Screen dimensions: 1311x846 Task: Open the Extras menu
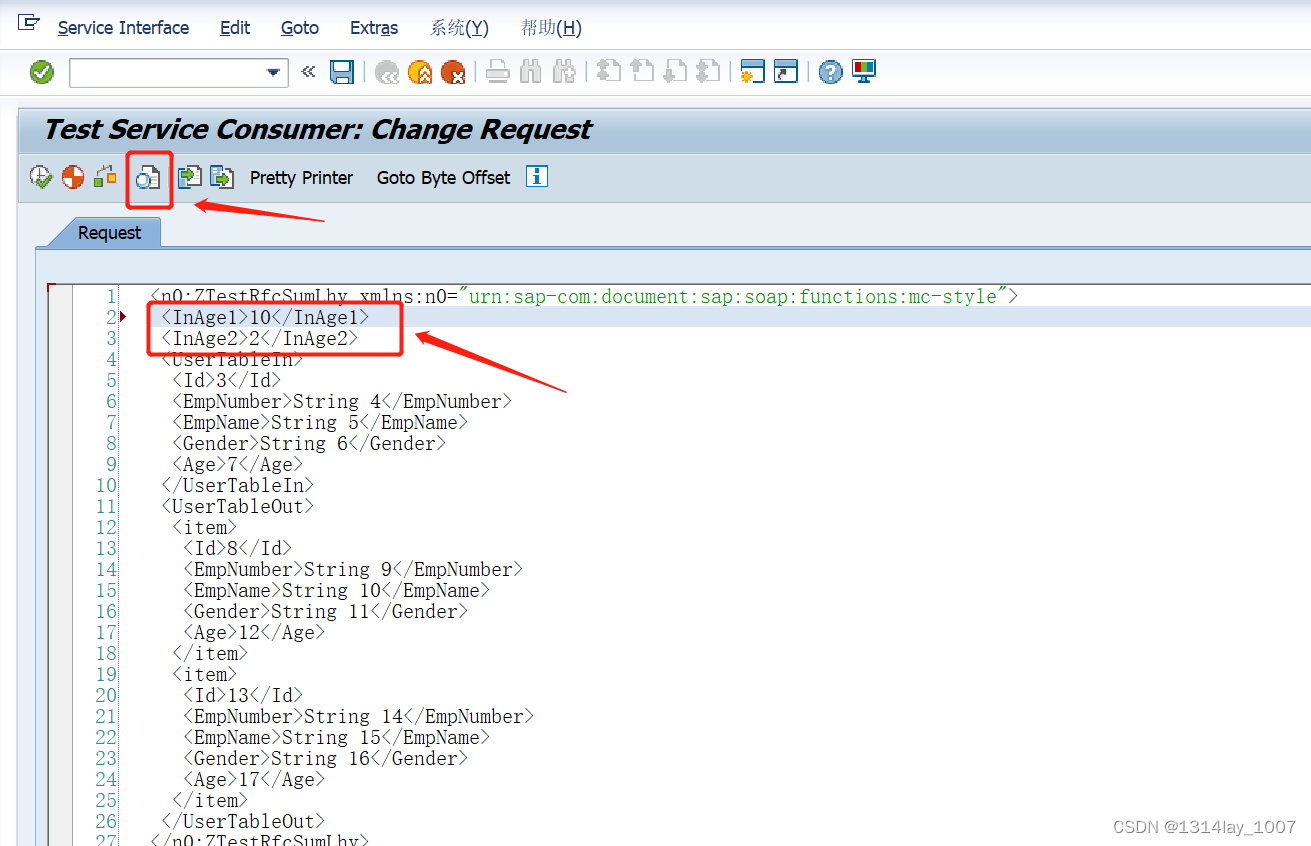[374, 28]
